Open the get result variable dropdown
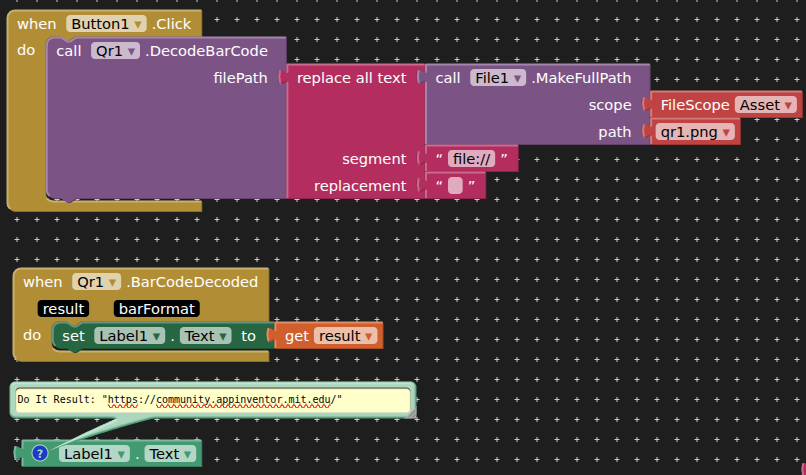The width and height of the screenshot is (806, 475). [346, 336]
